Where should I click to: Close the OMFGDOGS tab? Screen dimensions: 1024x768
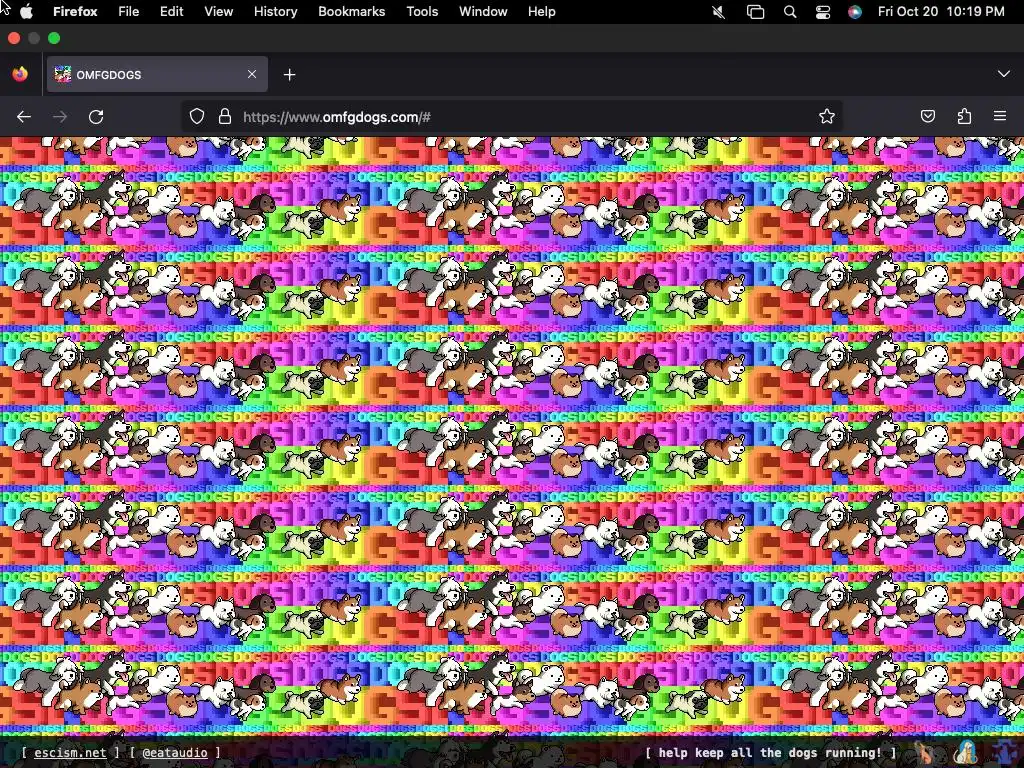(252, 74)
